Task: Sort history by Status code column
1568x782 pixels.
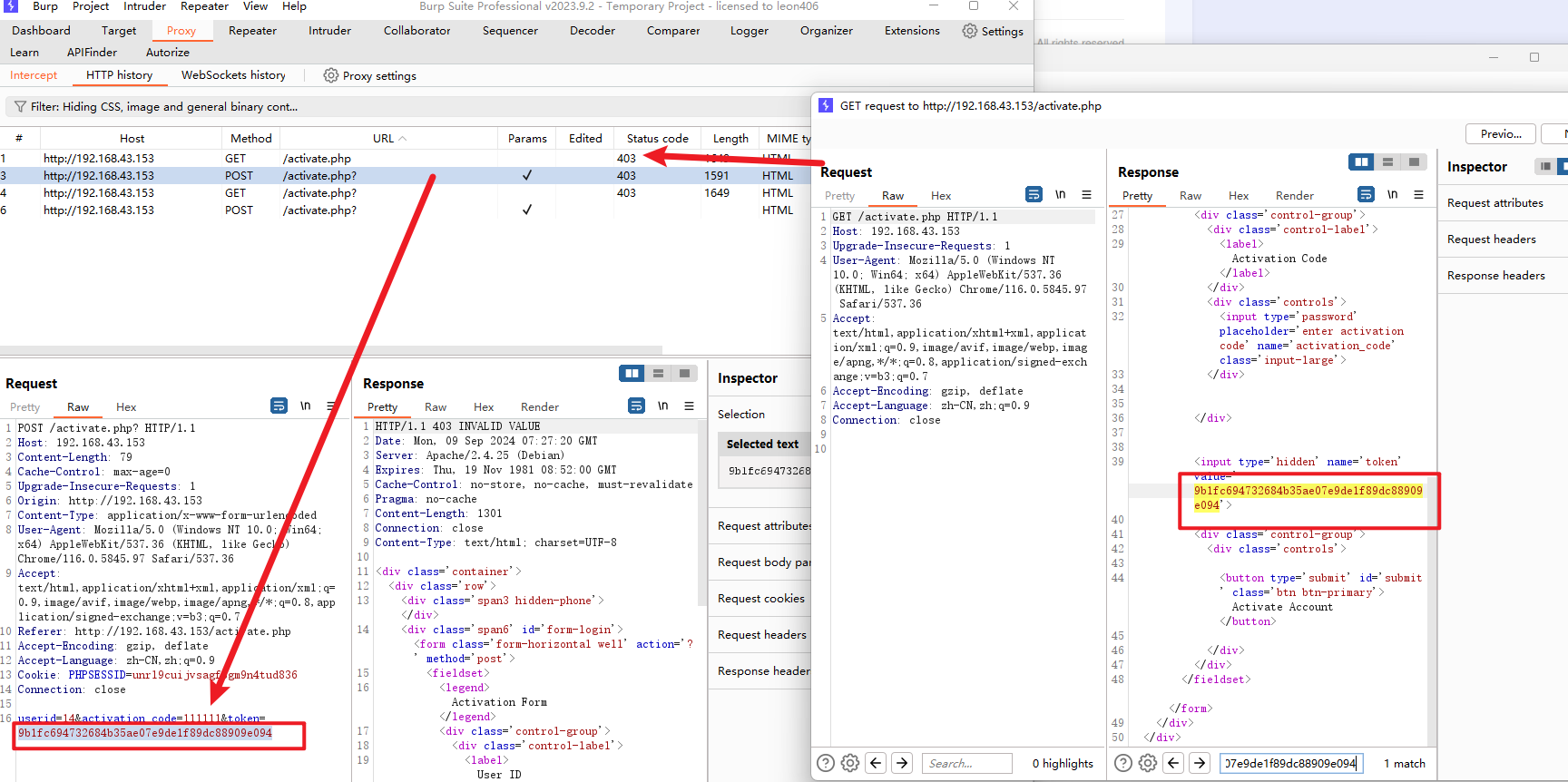Action: 657,139
